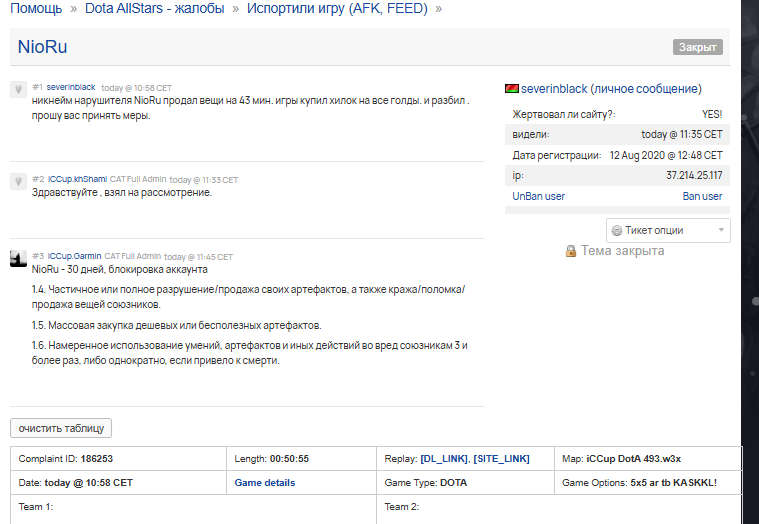759x524 pixels.
Task: Open severinblack (личное сообщение) link
Action: click(611, 89)
